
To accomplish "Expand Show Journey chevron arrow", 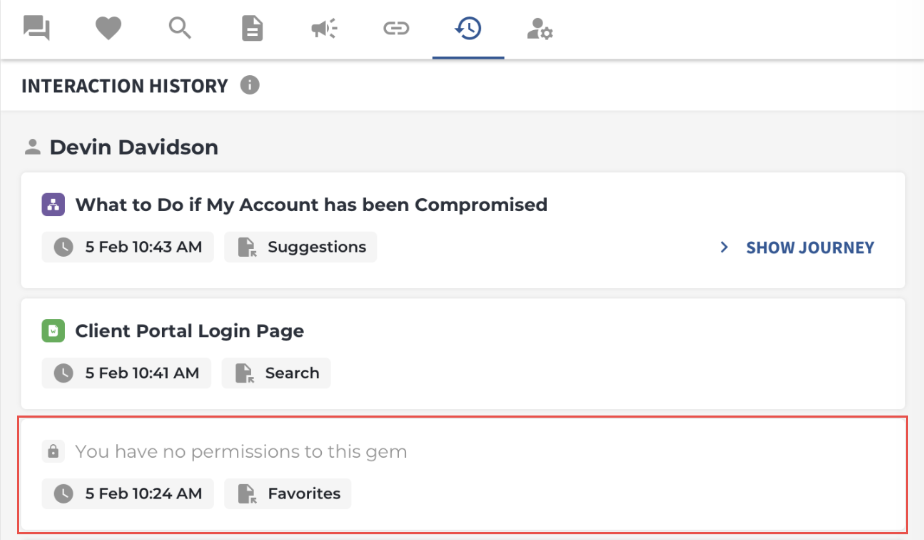I will coord(724,248).
